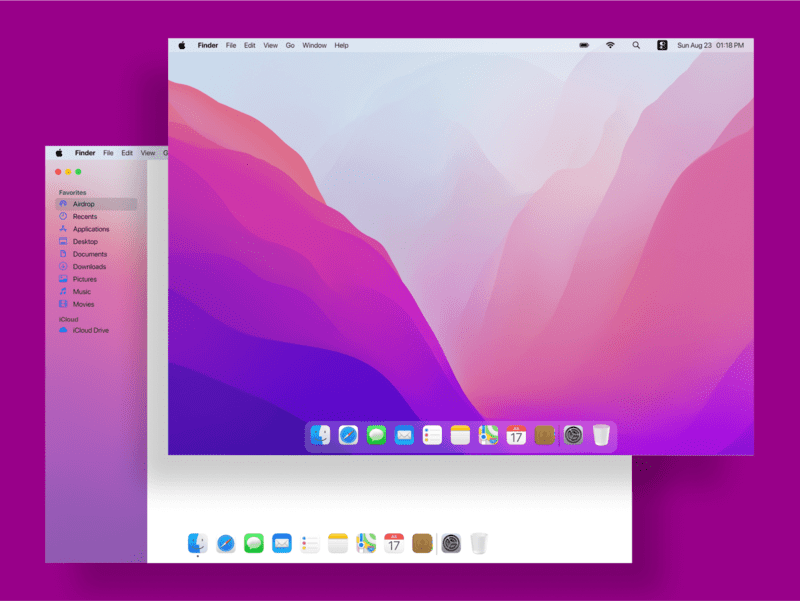Open Notes in the front window dock
Image resolution: width=800 pixels, height=601 pixels.
point(460,435)
